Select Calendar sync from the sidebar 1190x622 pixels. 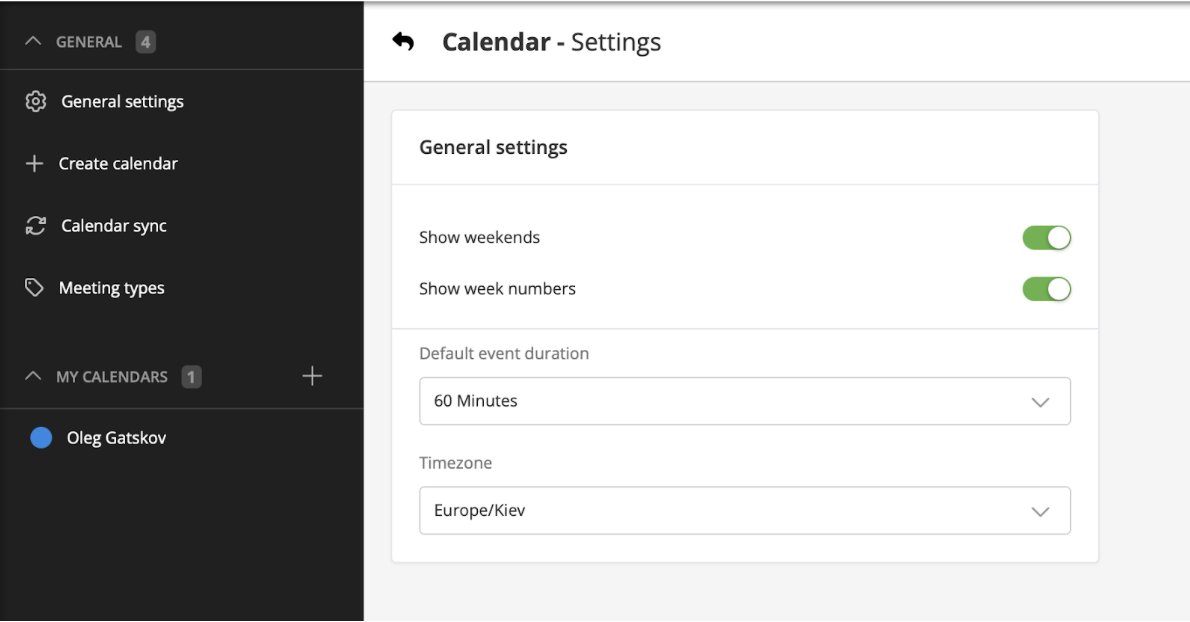[113, 226]
